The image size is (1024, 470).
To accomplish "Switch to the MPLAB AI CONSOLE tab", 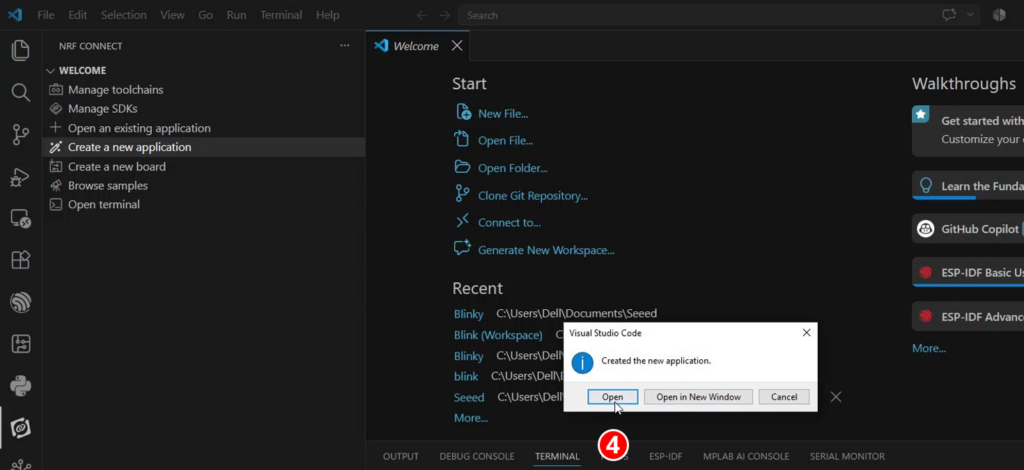I will 746,456.
